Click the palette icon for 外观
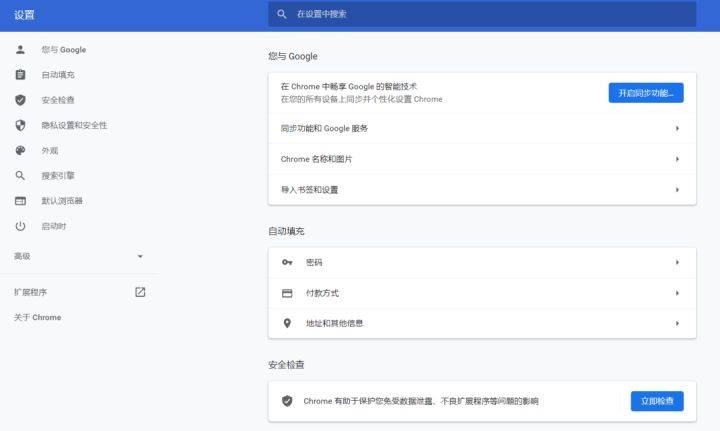This screenshot has height=431, width=720. [x=20, y=151]
